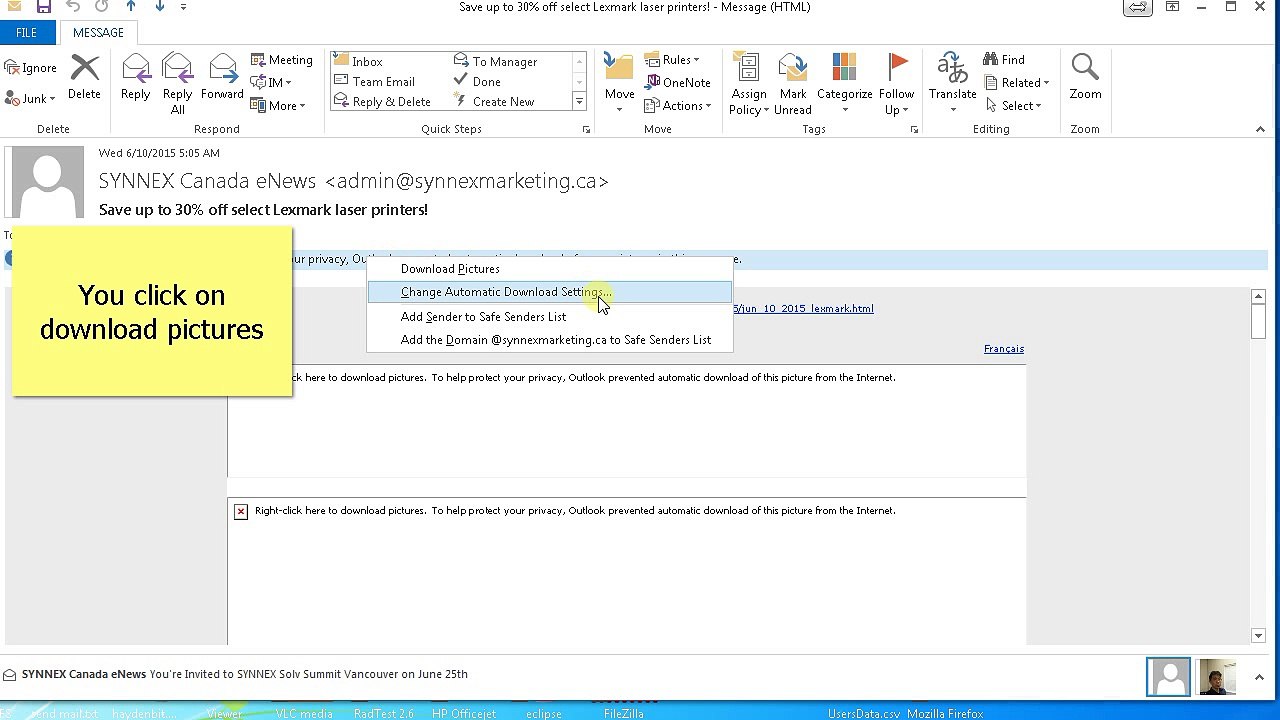Image resolution: width=1280 pixels, height=720 pixels.
Task: Click the sender's contact photo in people pane
Action: click(1168, 677)
